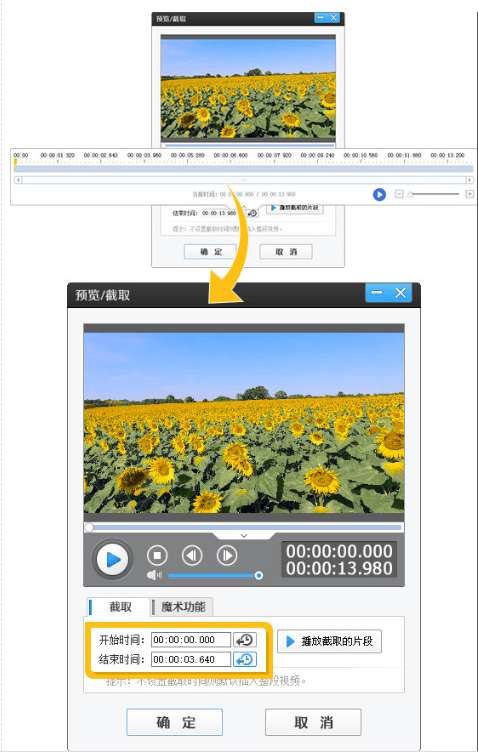Click timeline zoom-in plus icon

[x=469, y=194]
